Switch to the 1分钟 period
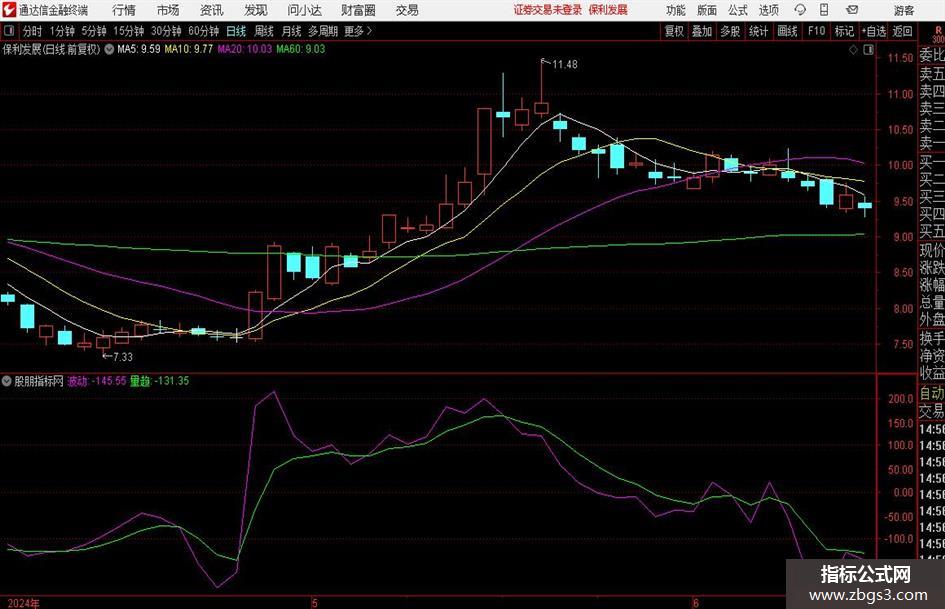The image size is (945, 609). pos(62,31)
